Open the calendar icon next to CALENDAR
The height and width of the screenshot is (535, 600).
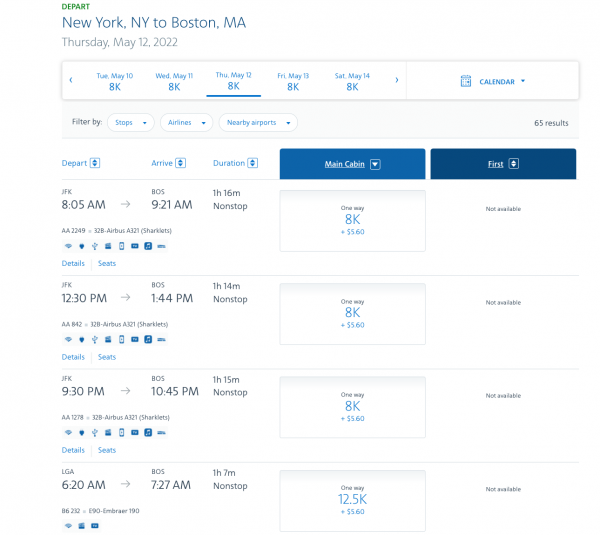coord(465,81)
